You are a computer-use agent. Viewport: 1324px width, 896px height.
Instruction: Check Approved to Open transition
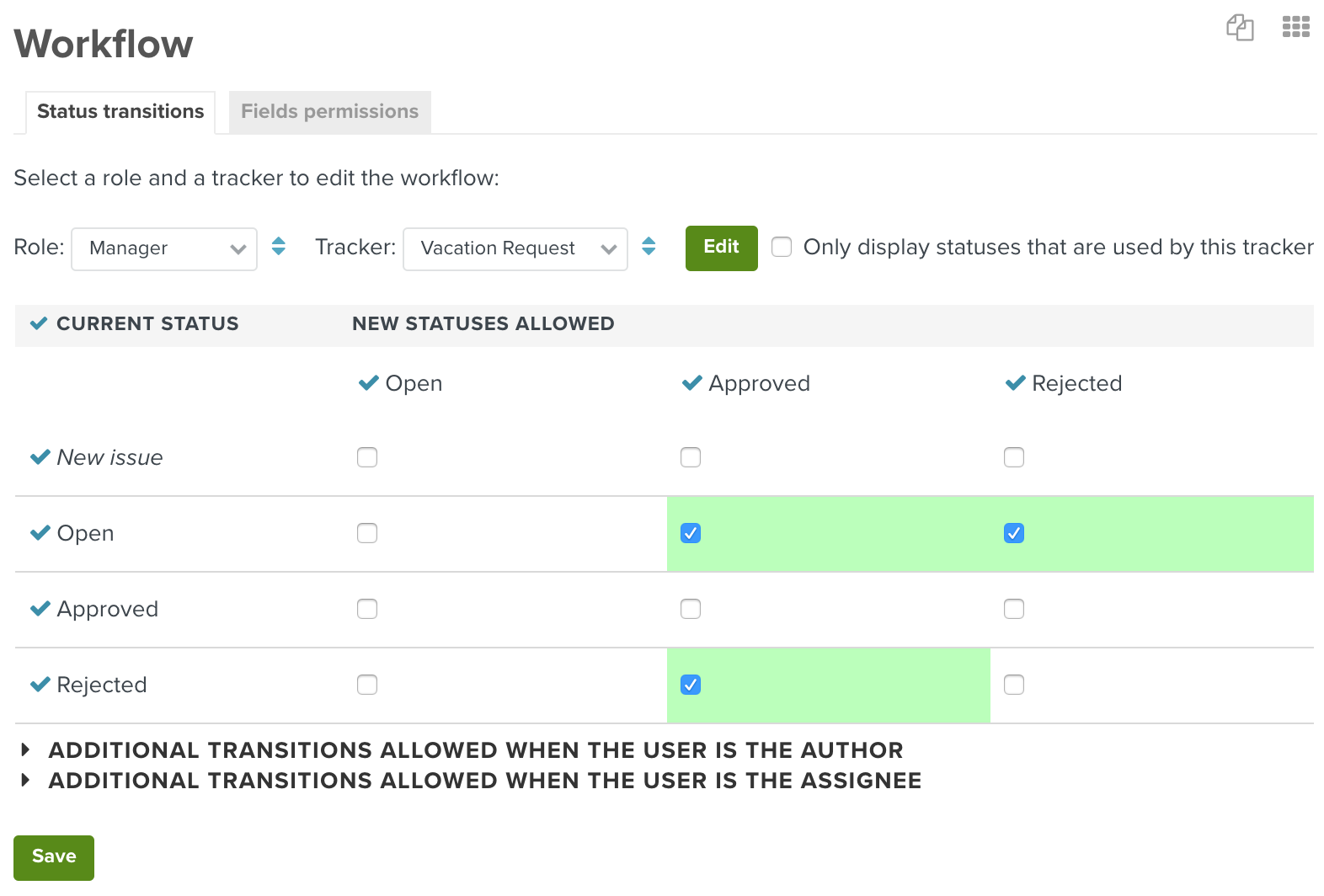367,609
